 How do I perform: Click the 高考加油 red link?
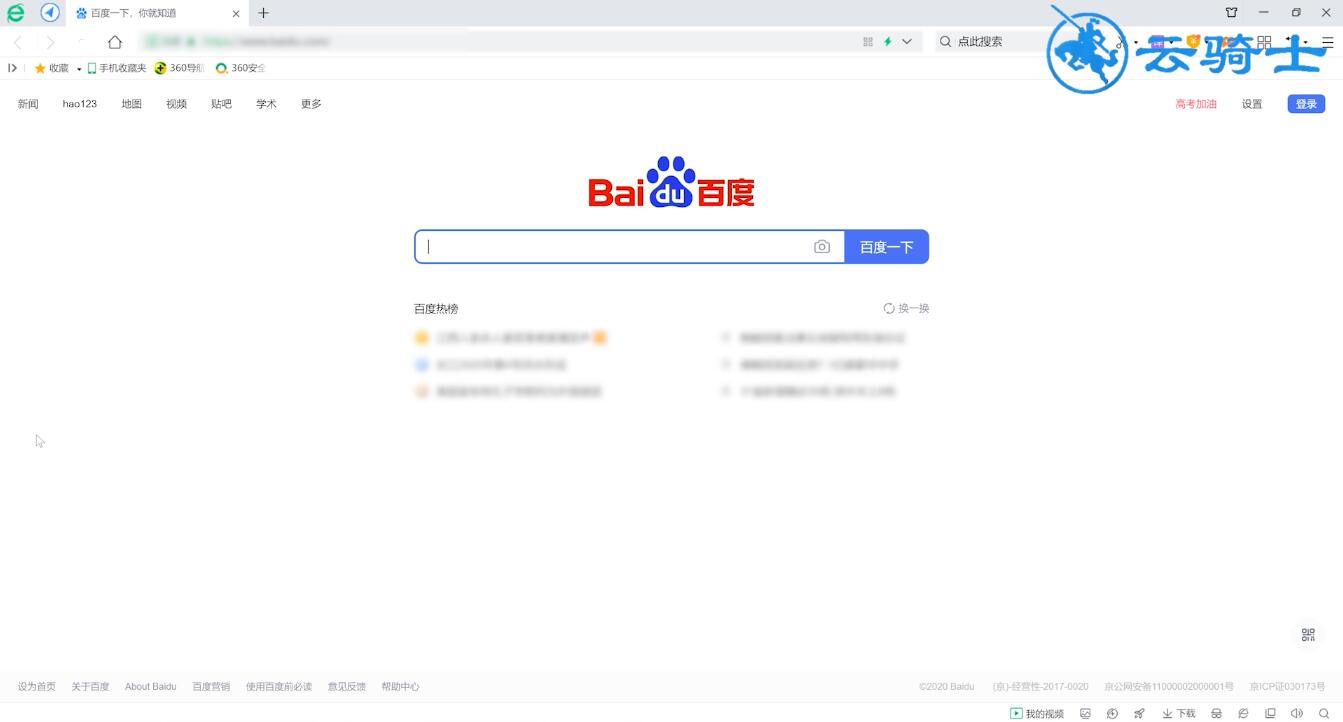1196,104
